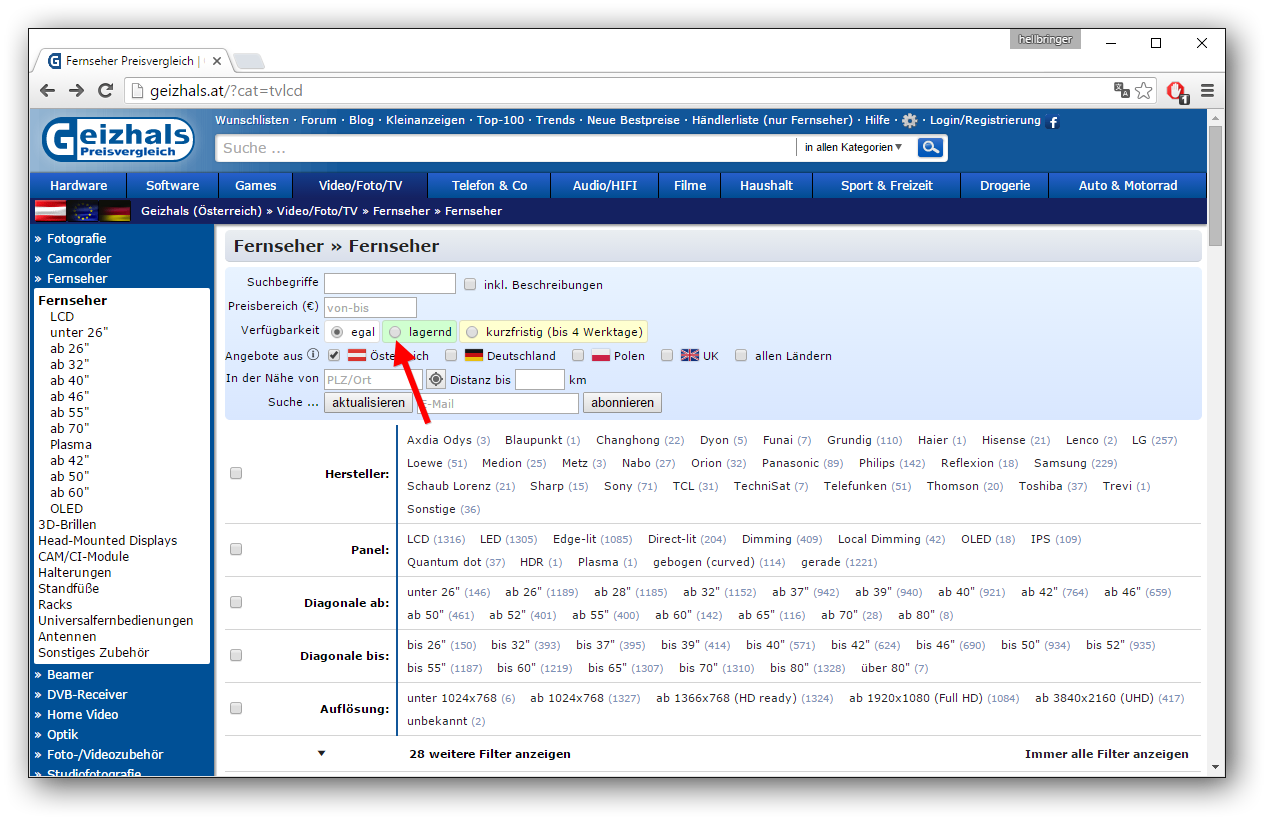This screenshot has width=1268, height=820.
Task: Click the main Suche search box
Action: point(506,148)
